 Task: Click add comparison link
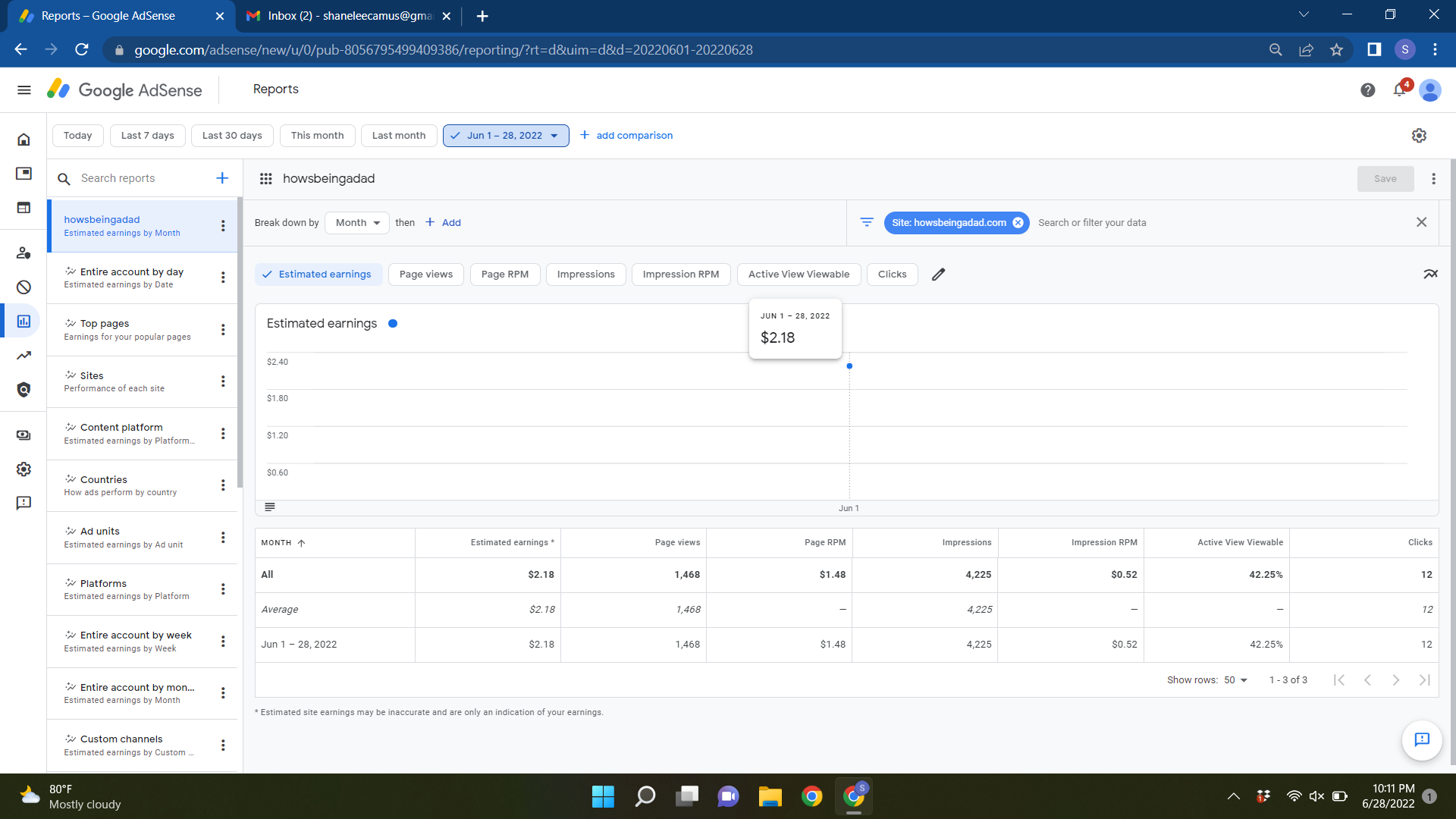(626, 136)
